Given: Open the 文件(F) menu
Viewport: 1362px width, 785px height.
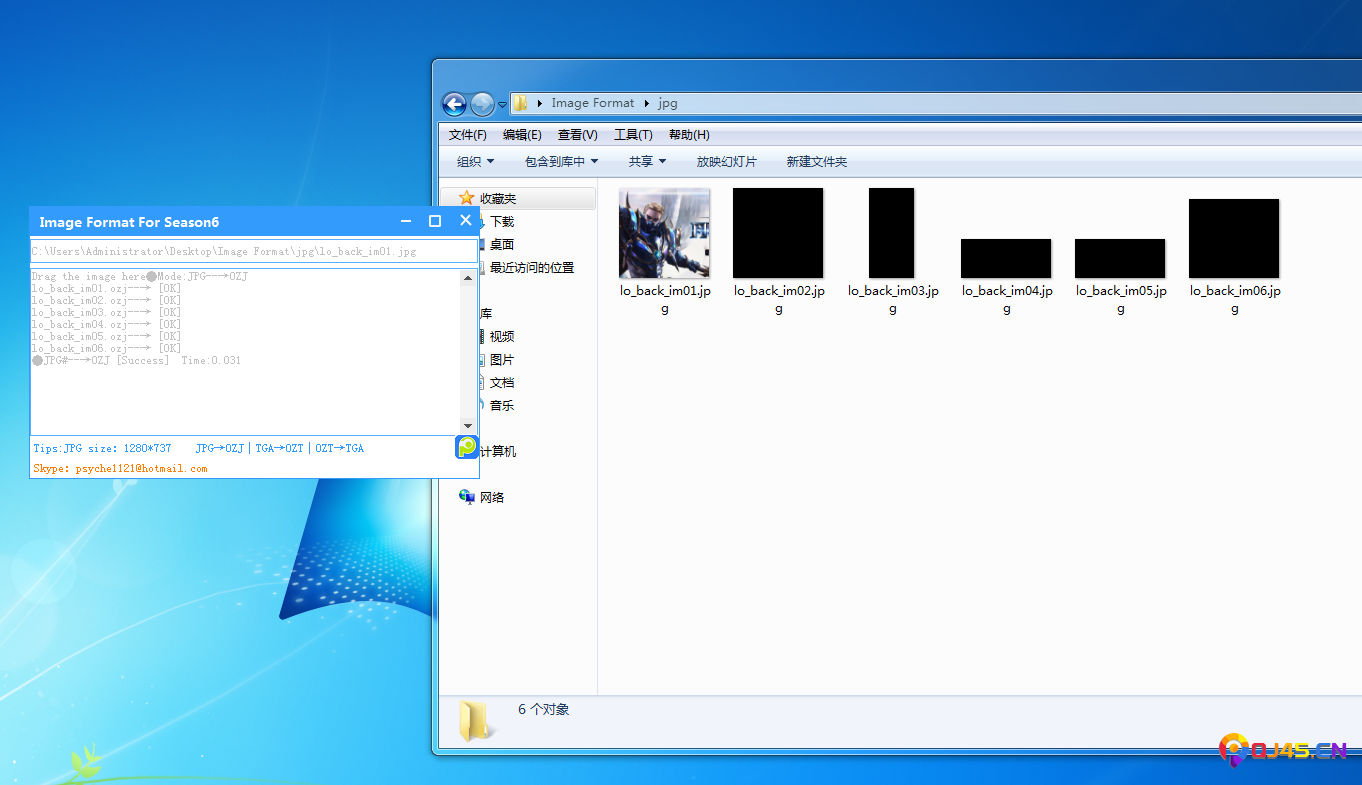Looking at the screenshot, I should pyautogui.click(x=468, y=135).
